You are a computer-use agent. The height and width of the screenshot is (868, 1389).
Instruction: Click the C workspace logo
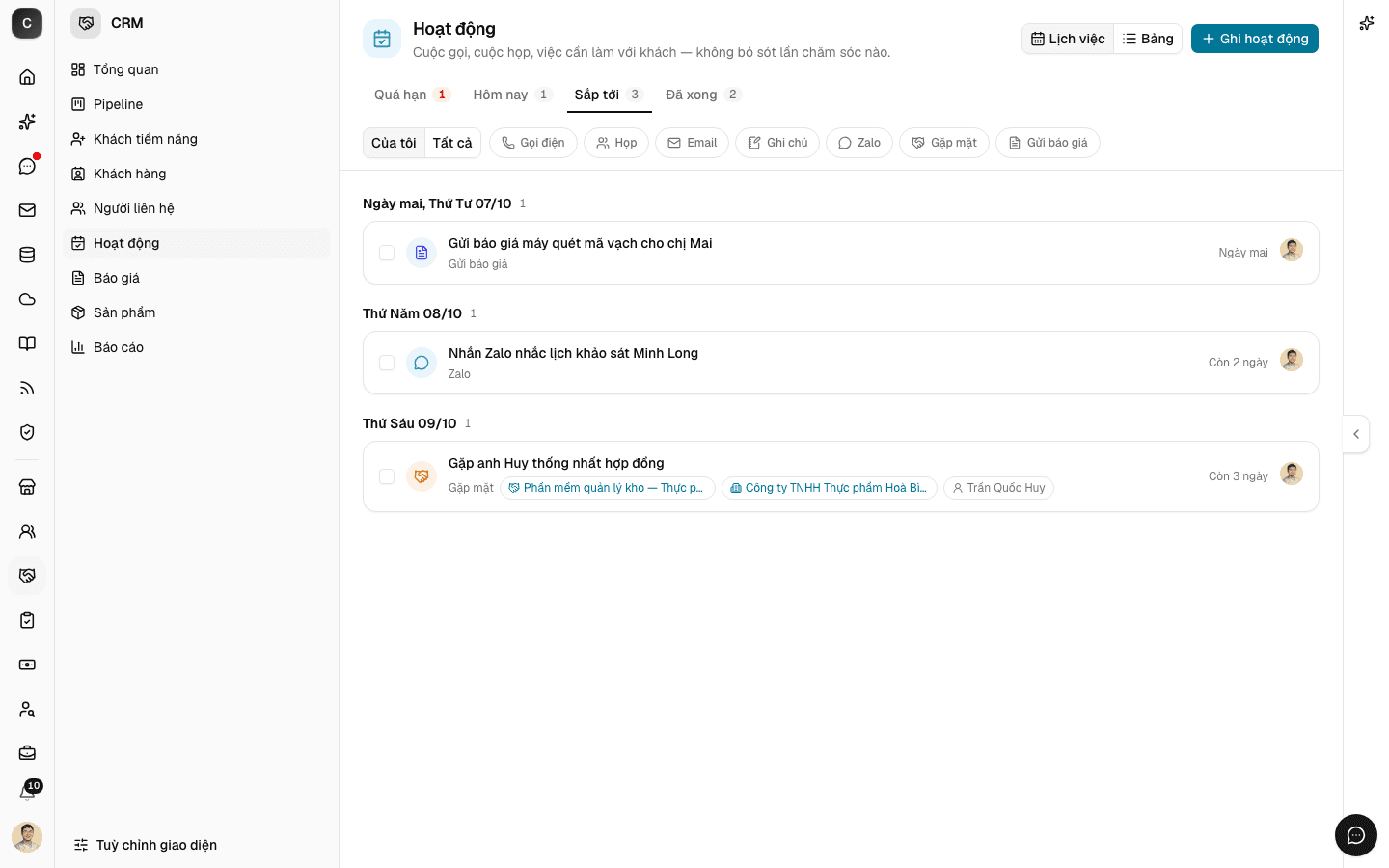(27, 23)
